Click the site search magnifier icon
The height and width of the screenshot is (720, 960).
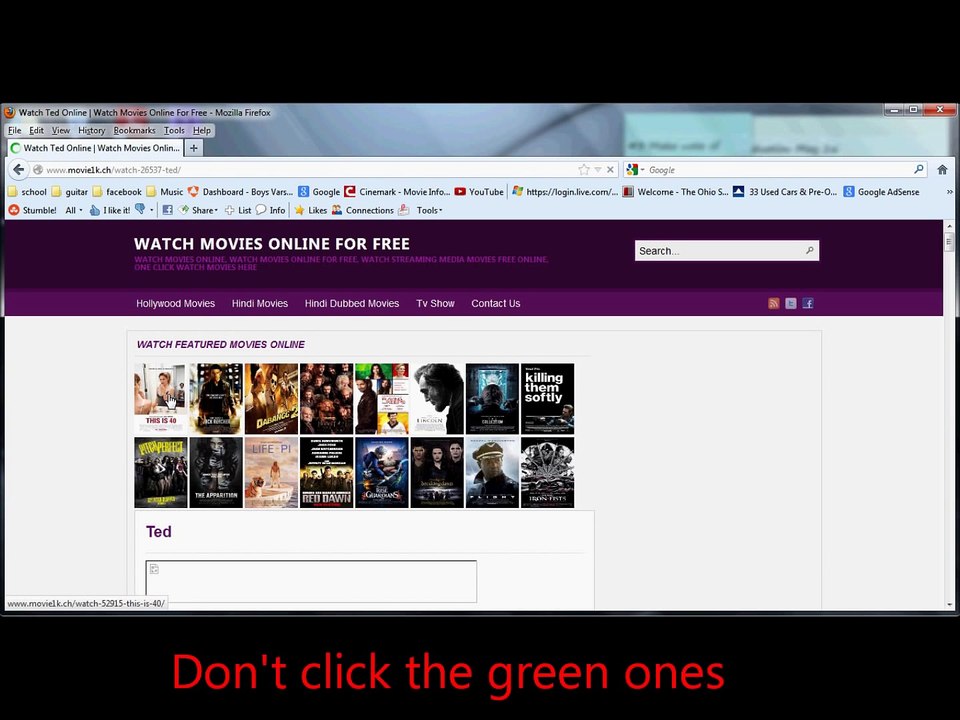809,250
